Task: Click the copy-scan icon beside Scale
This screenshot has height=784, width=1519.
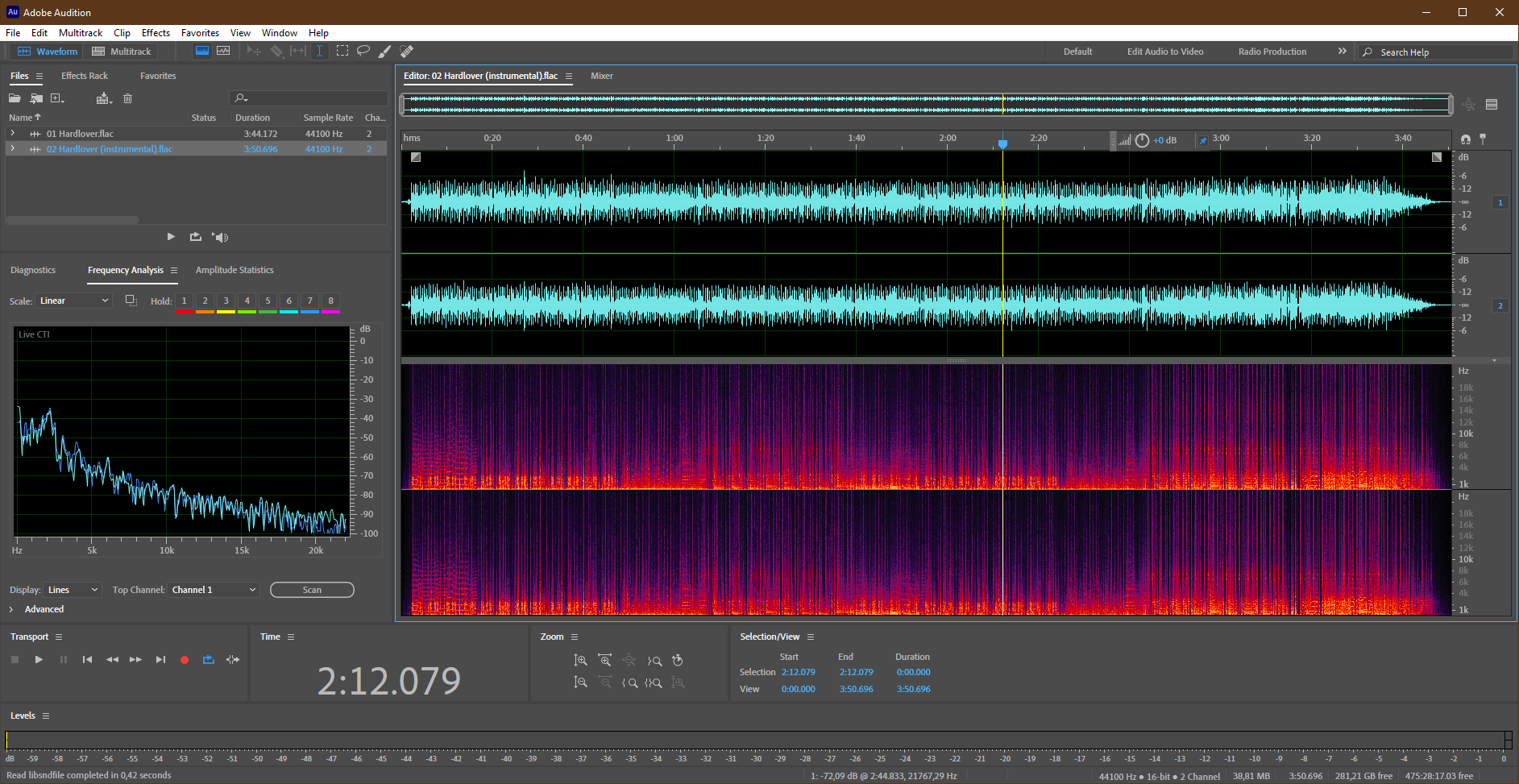Action: [131, 301]
